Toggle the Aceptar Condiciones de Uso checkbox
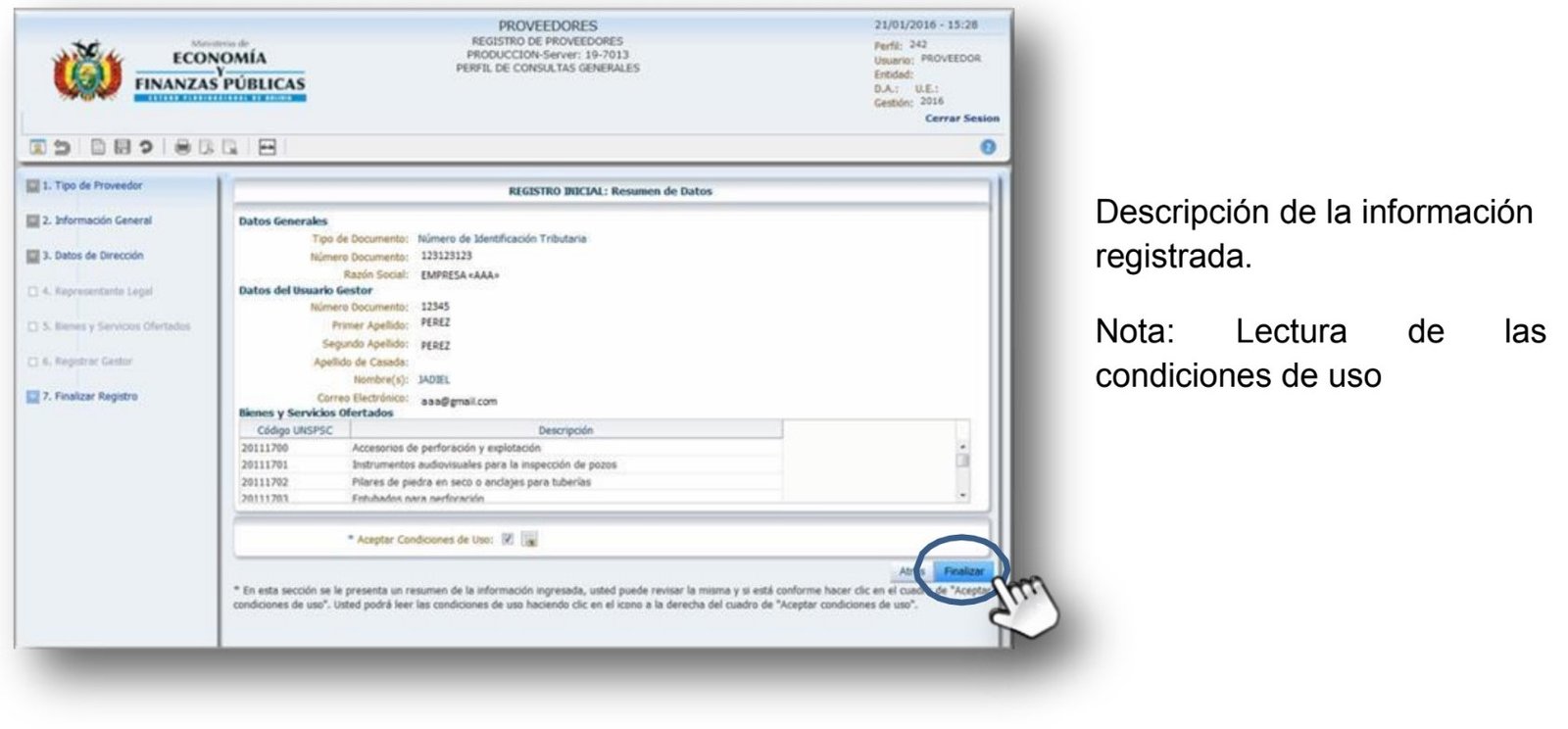 point(508,539)
